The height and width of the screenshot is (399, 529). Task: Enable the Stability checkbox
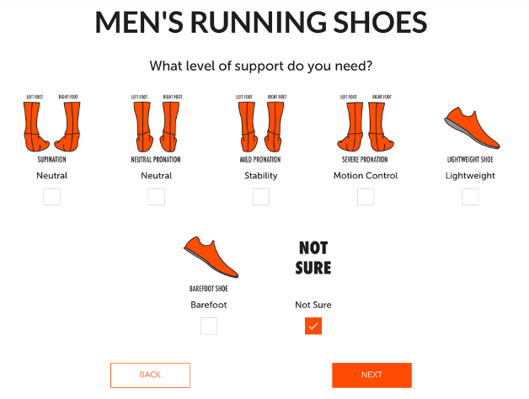coord(261,197)
